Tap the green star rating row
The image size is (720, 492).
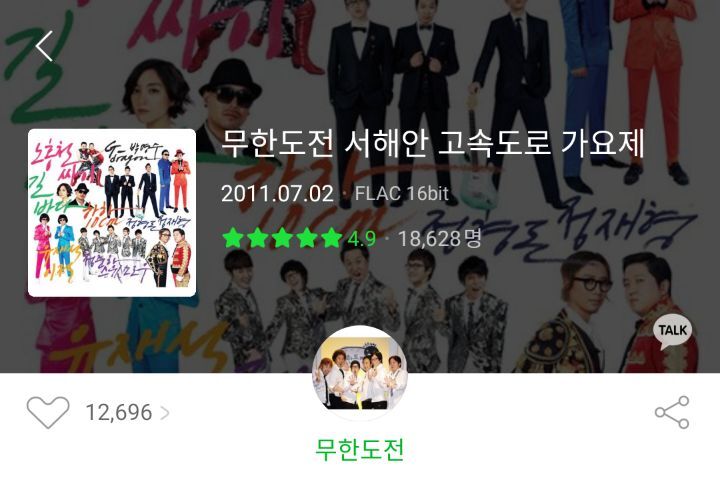[282, 238]
